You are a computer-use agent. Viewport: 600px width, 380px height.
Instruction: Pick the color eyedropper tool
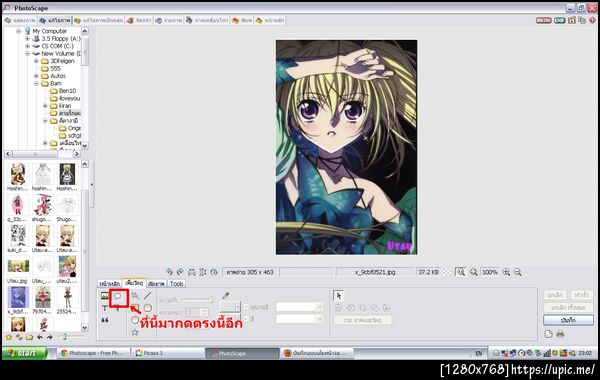pyautogui.click(x=226, y=295)
